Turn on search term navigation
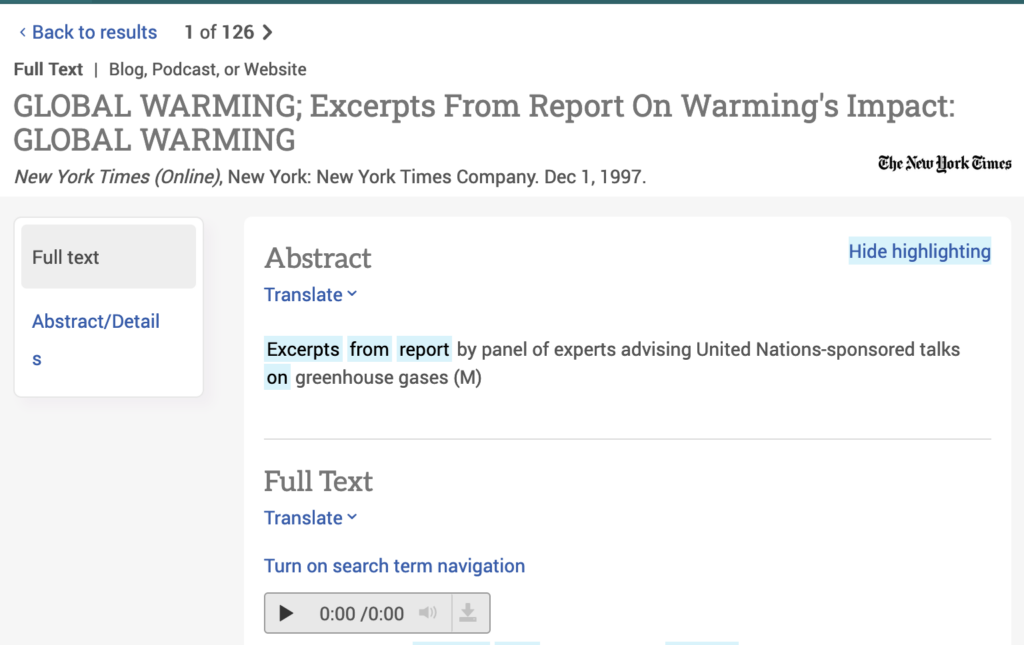This screenshot has height=645, width=1024. [x=394, y=566]
